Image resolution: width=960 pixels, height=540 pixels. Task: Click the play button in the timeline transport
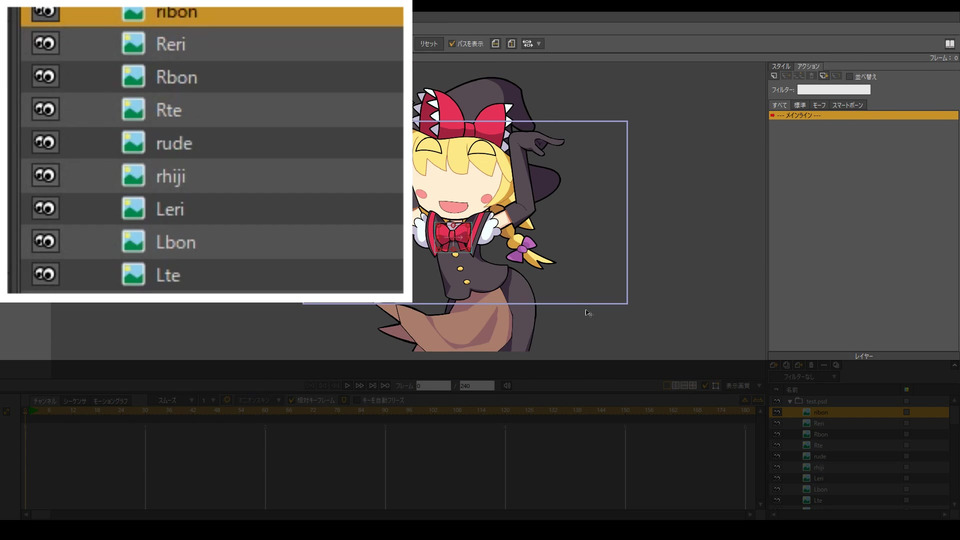click(x=347, y=386)
